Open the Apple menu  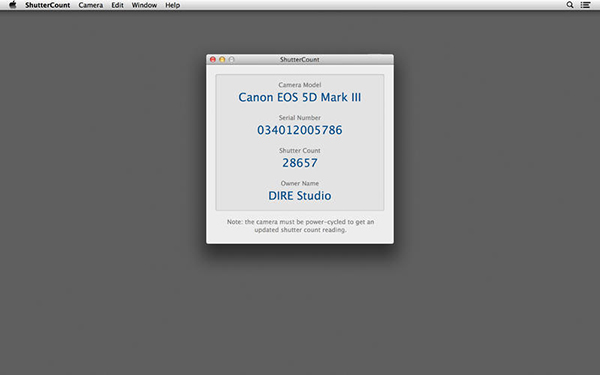[13, 5]
